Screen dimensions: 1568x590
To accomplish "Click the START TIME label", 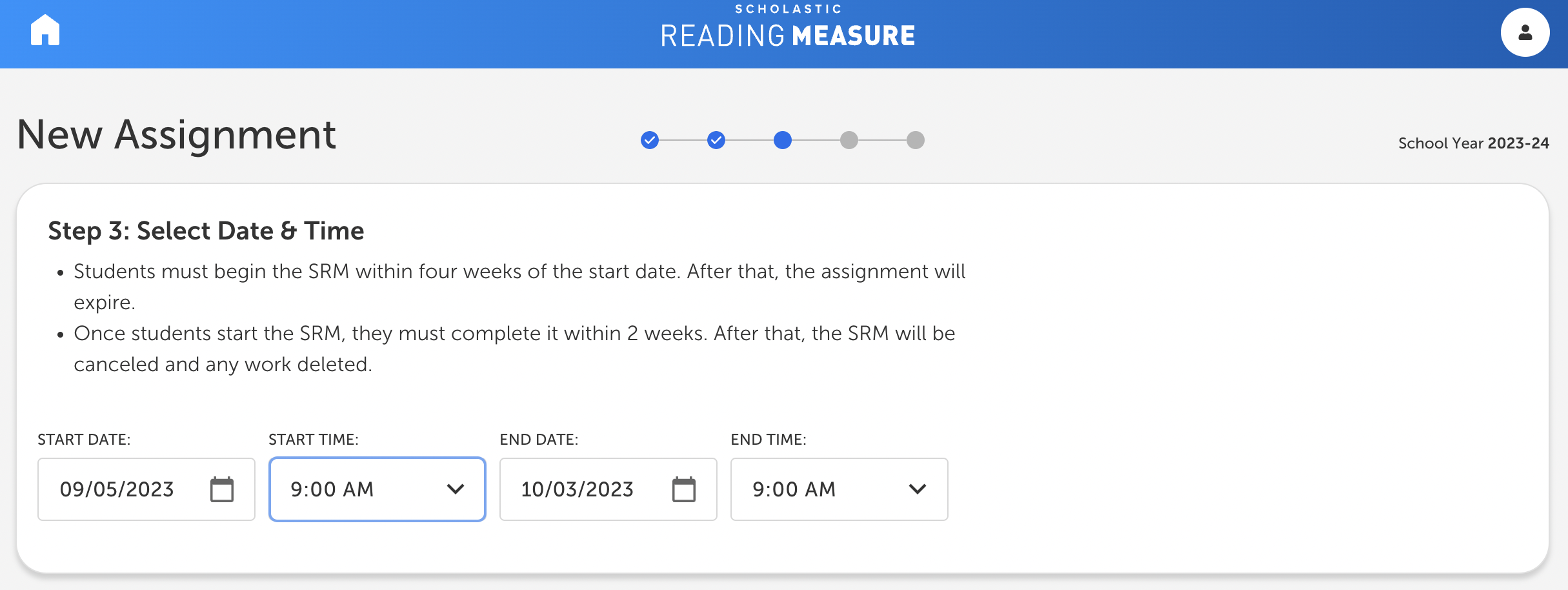I will tap(313, 440).
